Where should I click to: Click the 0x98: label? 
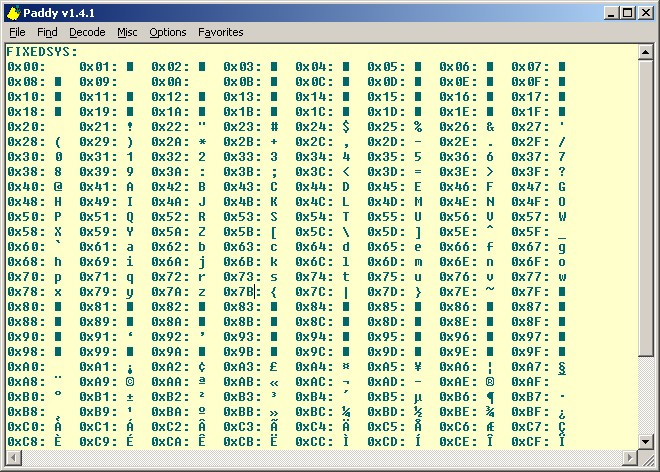(x=26, y=352)
